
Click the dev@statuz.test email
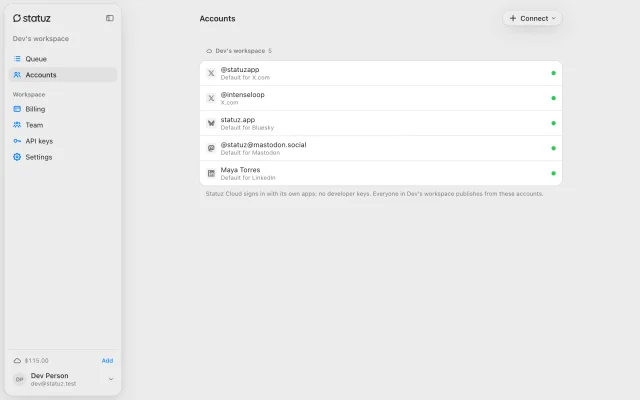click(53, 384)
